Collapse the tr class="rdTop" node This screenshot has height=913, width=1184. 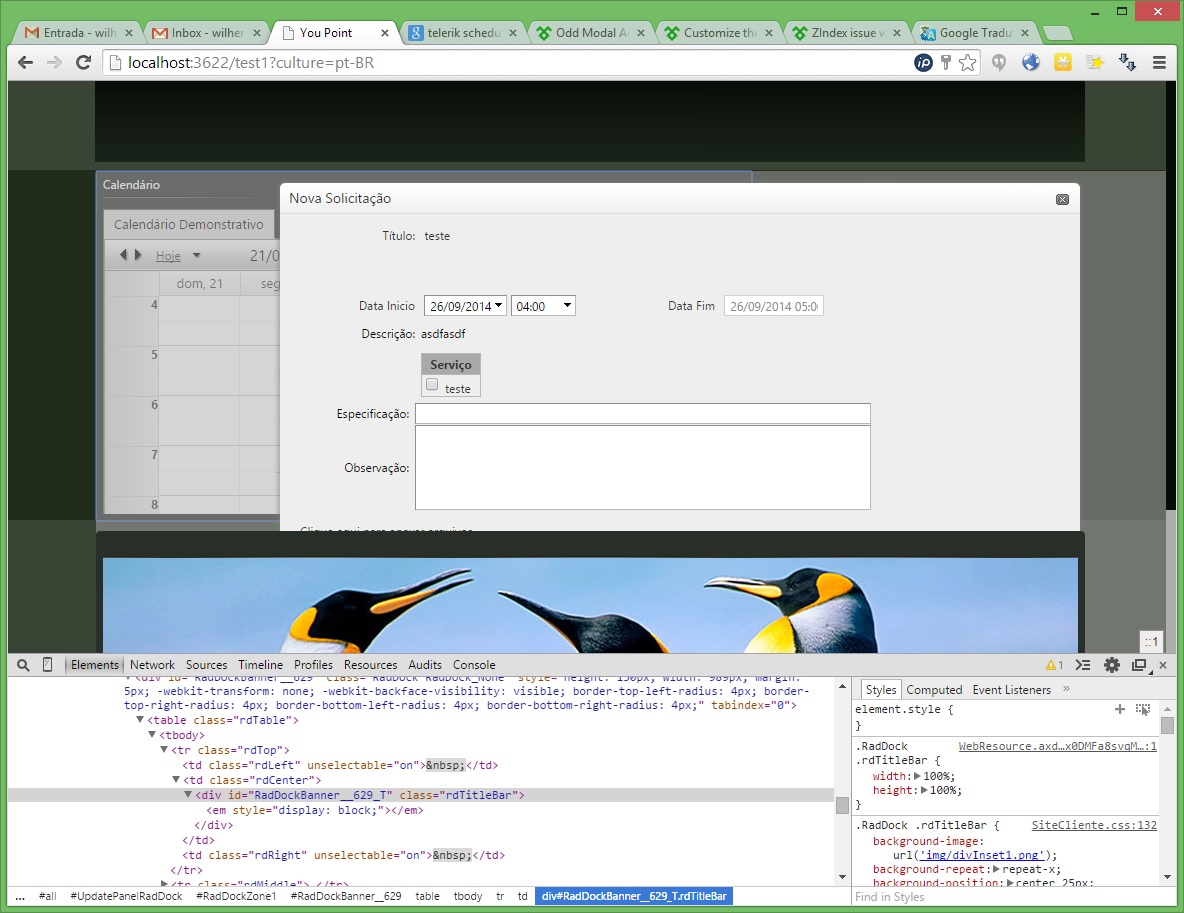(164, 750)
